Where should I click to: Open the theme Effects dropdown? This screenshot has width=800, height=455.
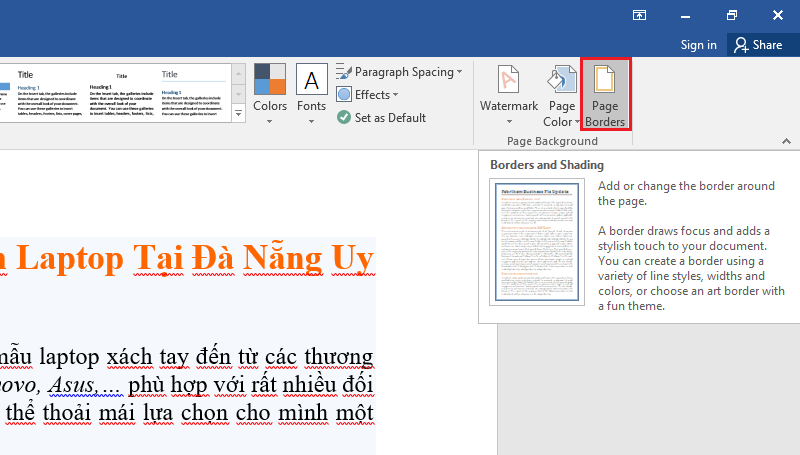point(367,95)
